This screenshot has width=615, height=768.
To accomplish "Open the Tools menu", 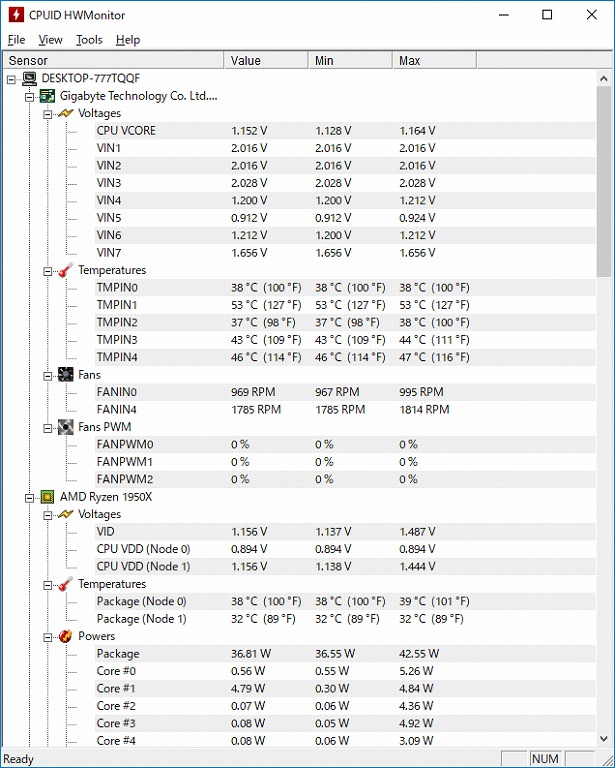I will click(x=89, y=40).
